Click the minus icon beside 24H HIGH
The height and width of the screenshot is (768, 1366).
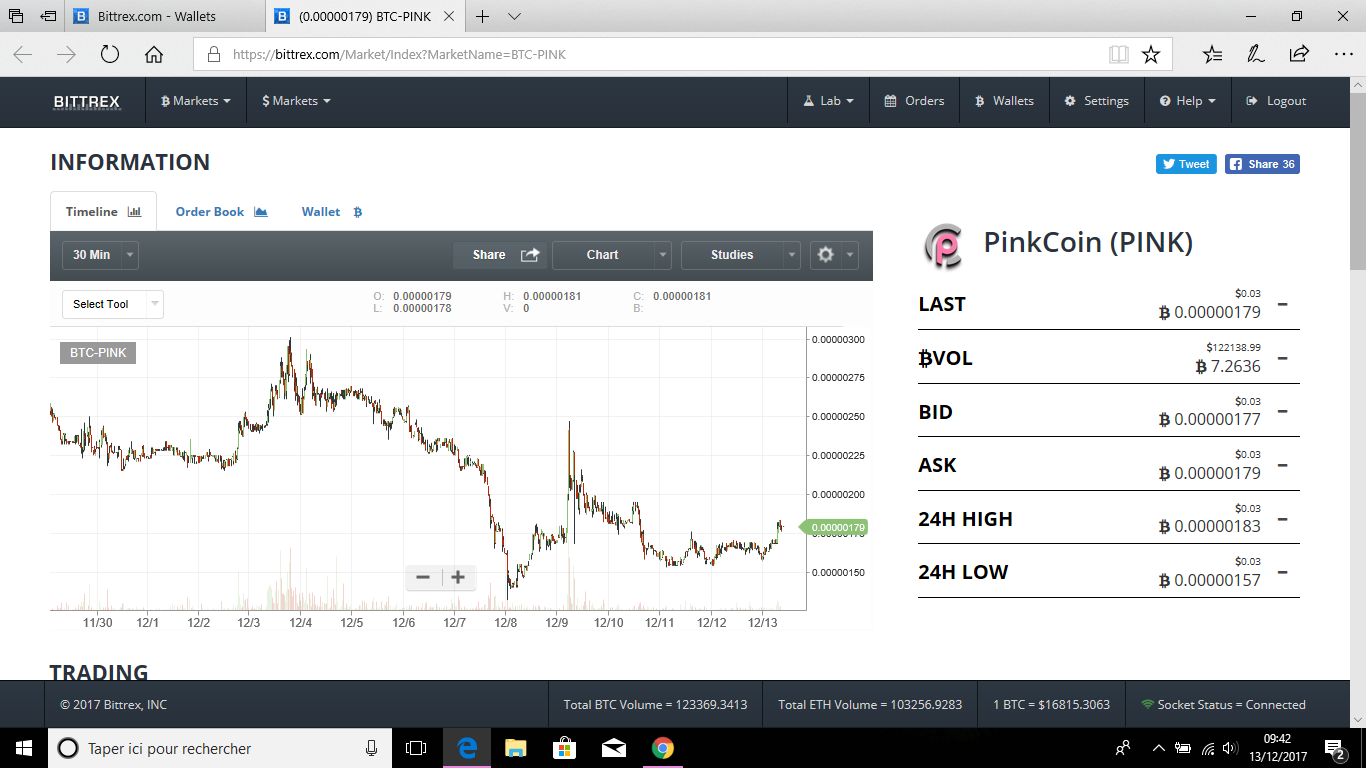click(x=1283, y=519)
